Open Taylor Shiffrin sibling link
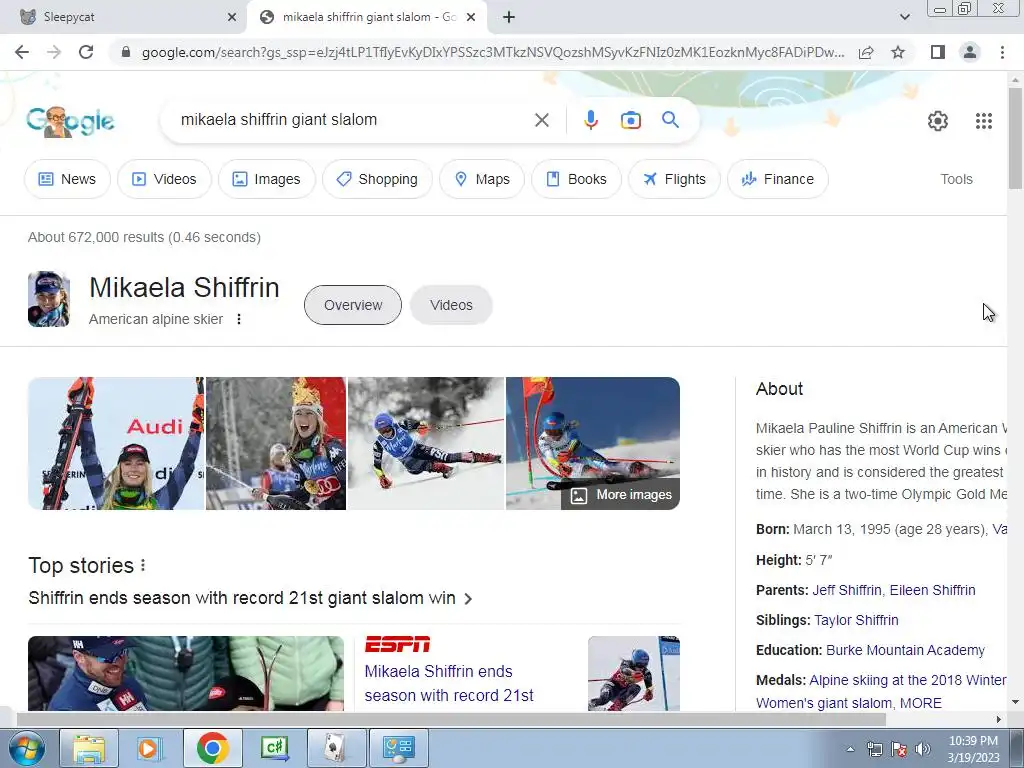Screen dimensions: 1024x768 tap(856, 620)
